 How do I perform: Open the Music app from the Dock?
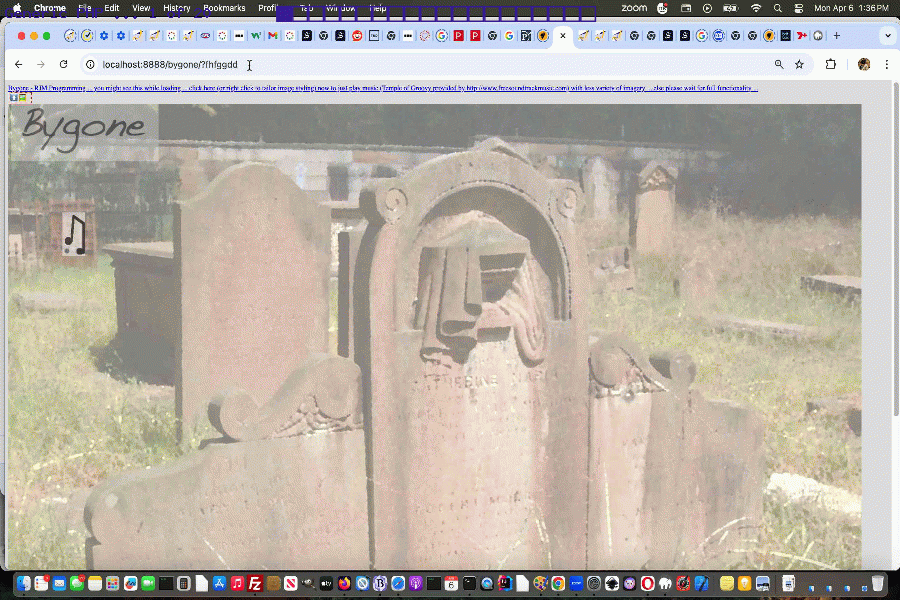[x=236, y=585]
